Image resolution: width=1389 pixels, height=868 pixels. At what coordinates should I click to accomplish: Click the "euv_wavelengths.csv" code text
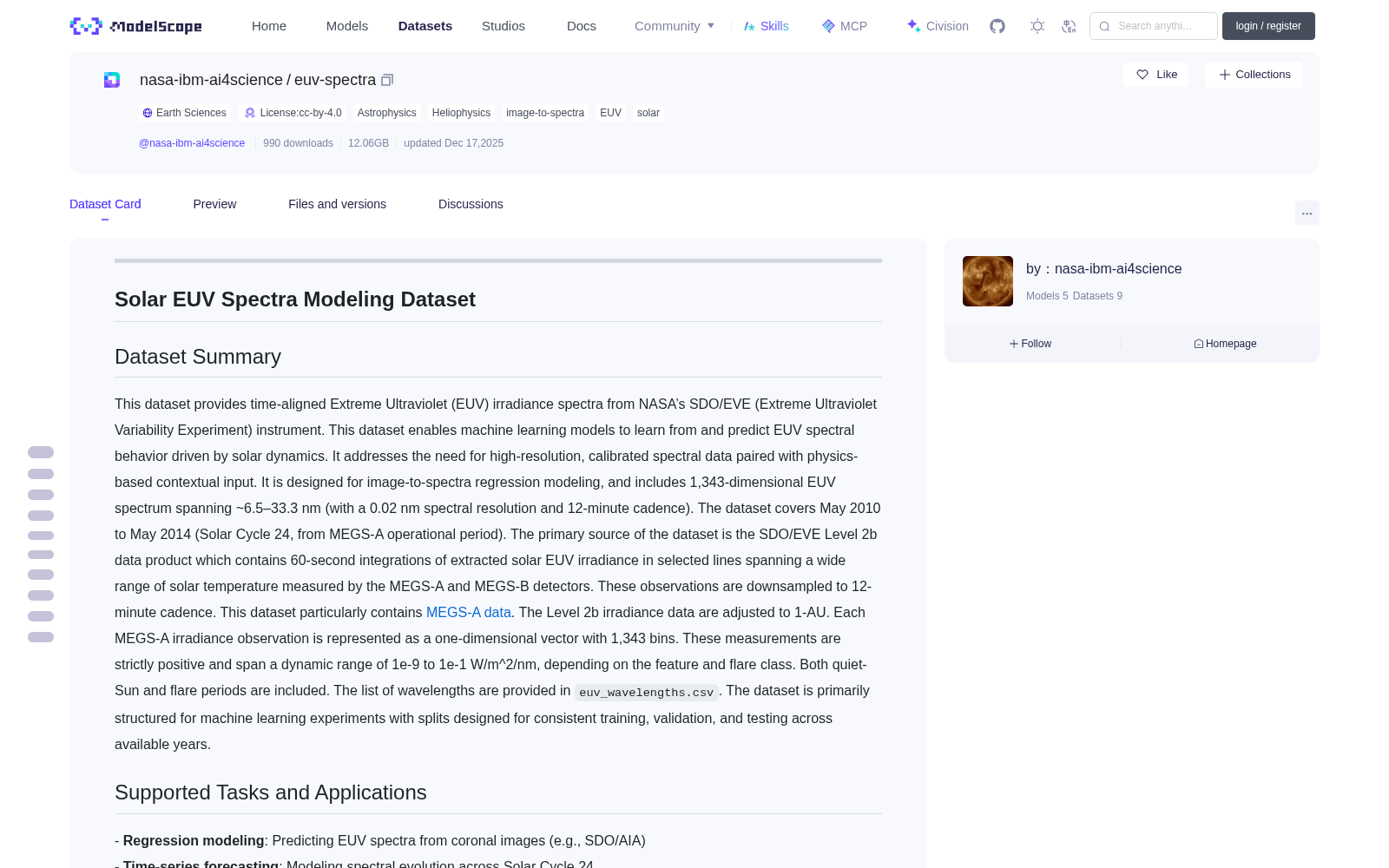click(646, 692)
